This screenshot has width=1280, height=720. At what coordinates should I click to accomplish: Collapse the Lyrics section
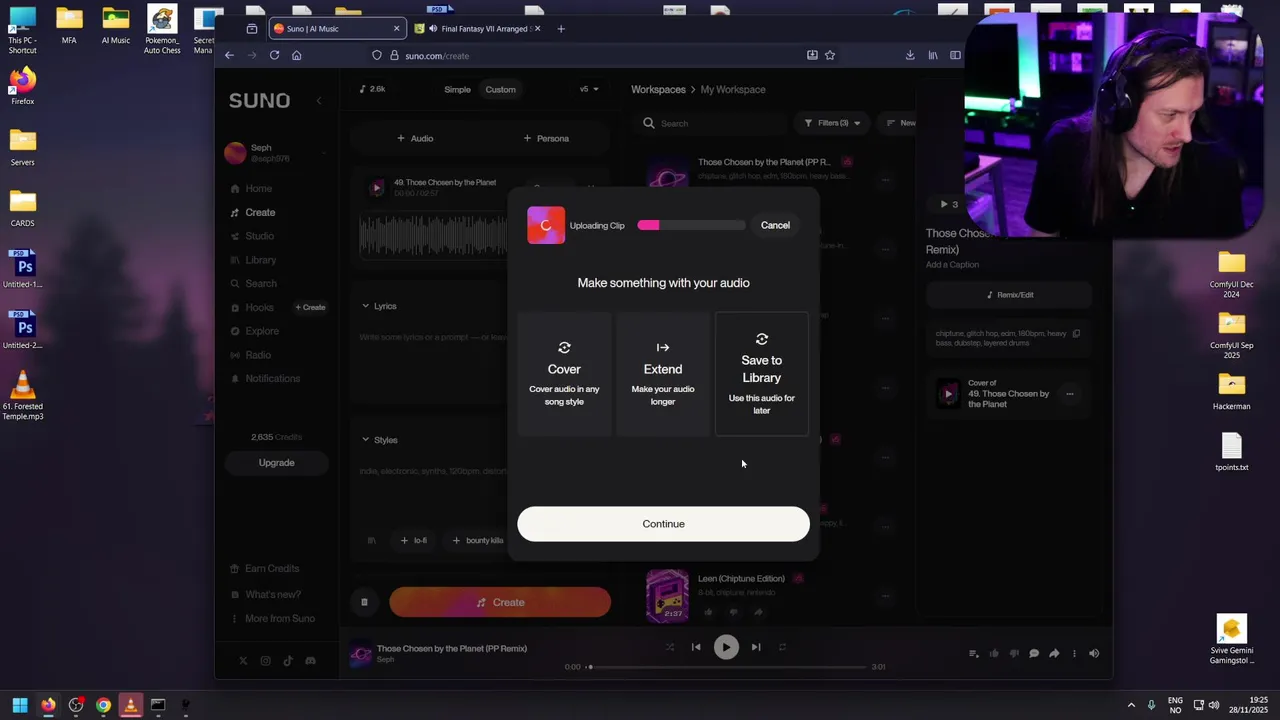(379, 306)
